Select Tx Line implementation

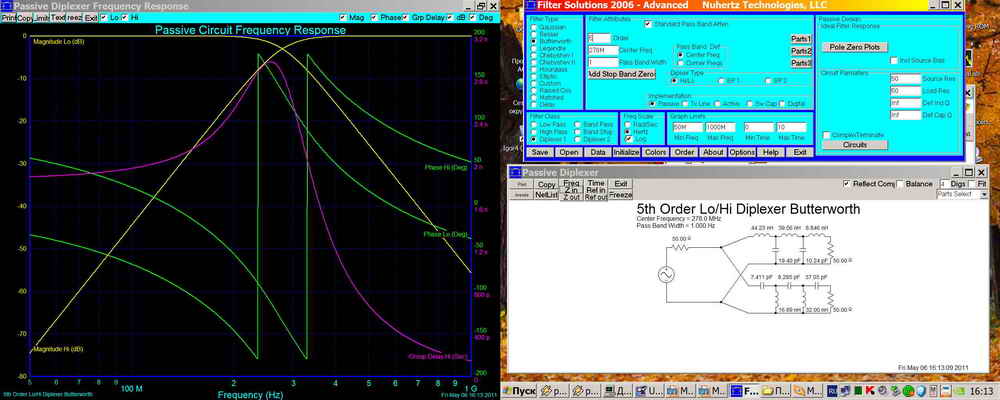click(685, 103)
